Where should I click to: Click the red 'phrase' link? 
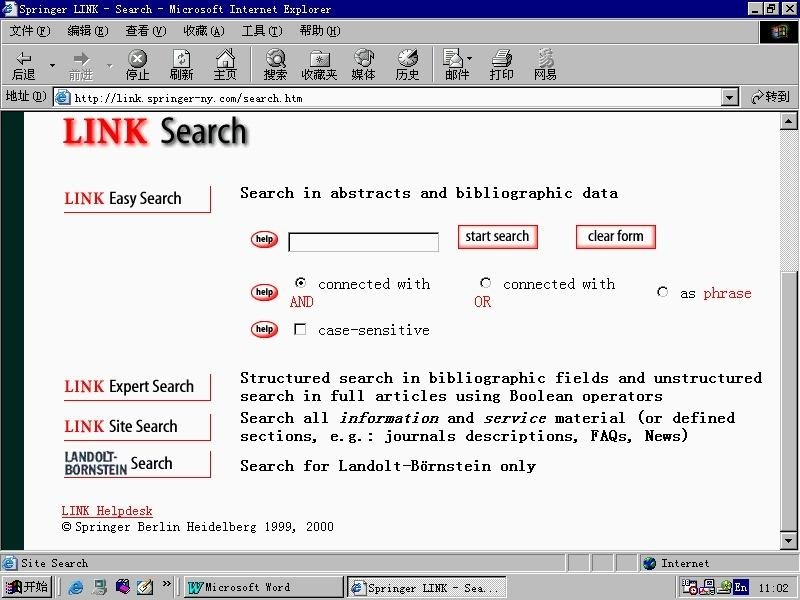coord(727,293)
